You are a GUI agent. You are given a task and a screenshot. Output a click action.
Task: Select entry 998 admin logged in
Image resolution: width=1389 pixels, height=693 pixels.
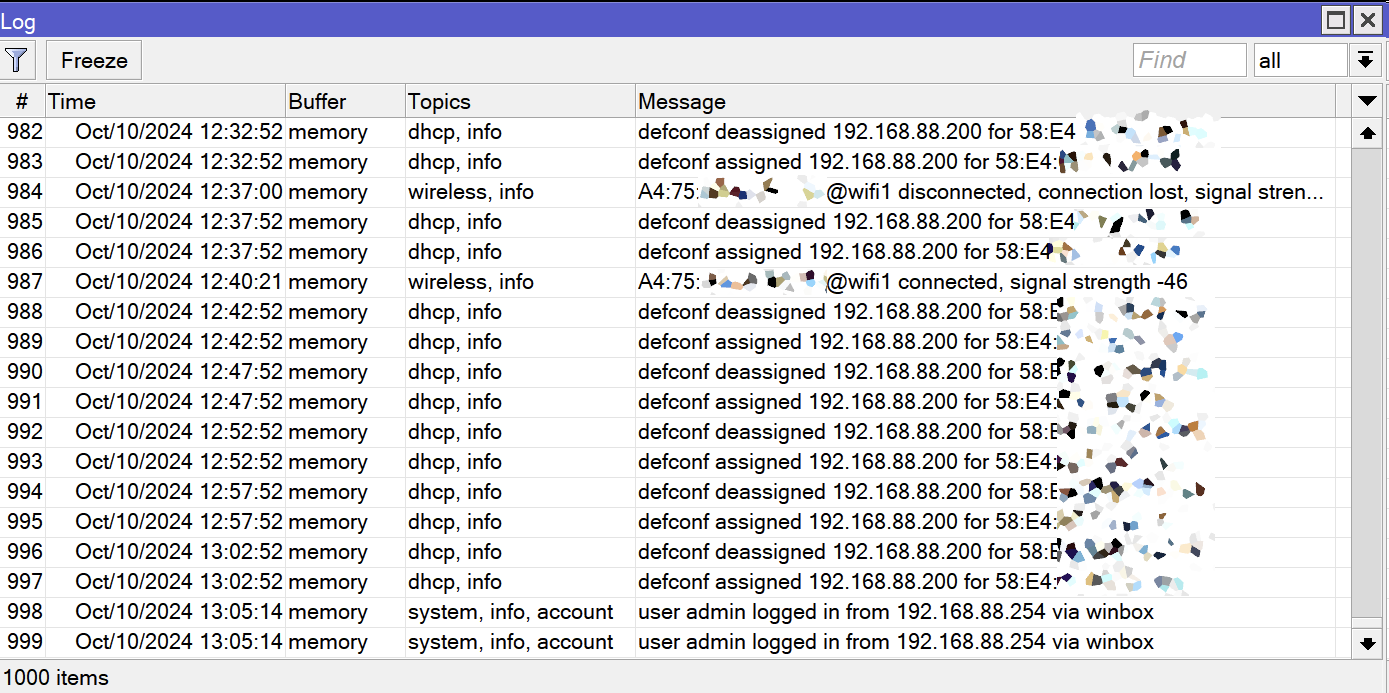coord(675,612)
